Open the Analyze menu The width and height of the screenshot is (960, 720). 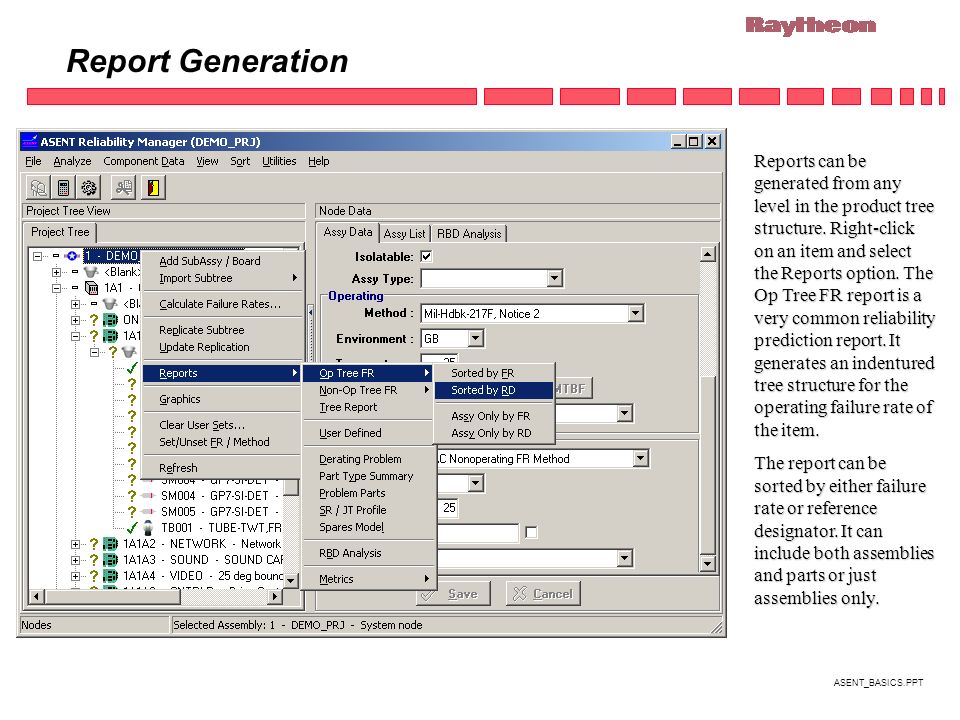coord(72,161)
